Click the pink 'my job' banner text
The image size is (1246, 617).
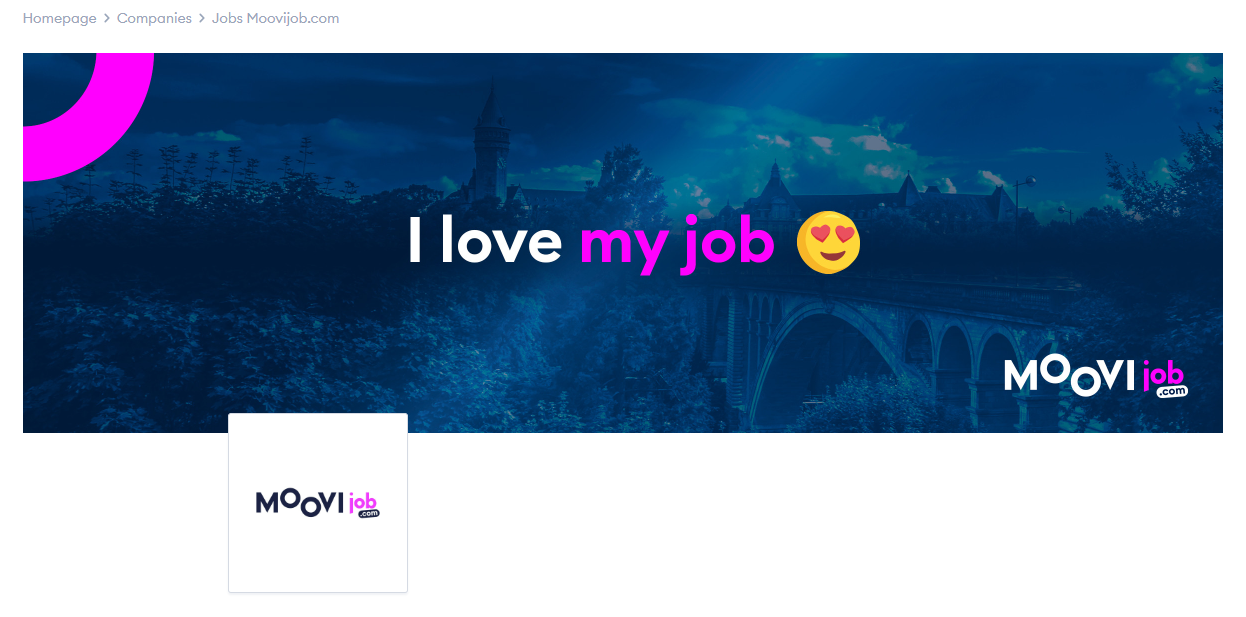point(677,245)
